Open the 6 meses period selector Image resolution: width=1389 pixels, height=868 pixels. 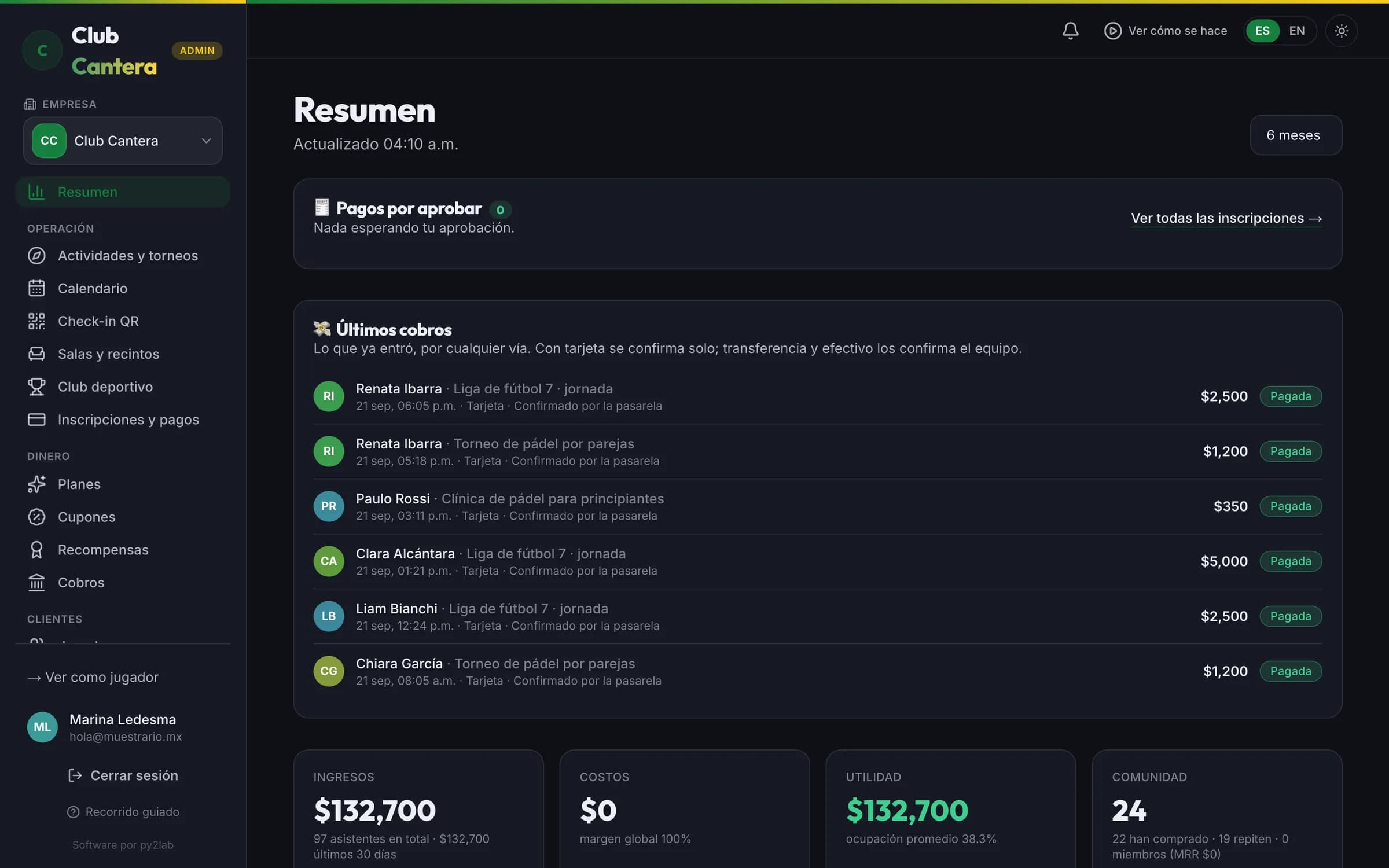coord(1296,135)
